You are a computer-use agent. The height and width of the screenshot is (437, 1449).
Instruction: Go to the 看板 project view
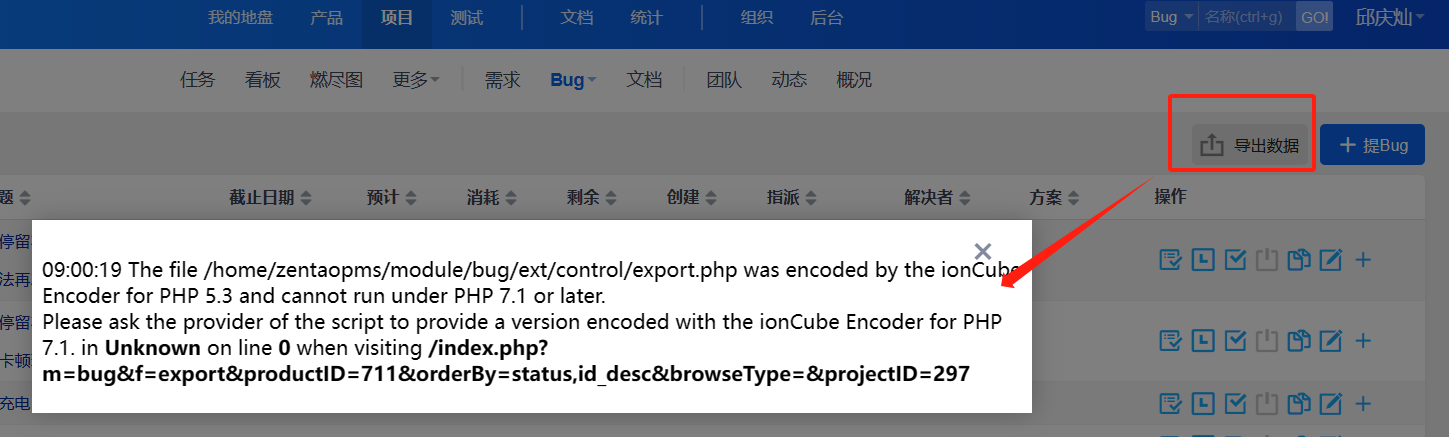tap(263, 80)
